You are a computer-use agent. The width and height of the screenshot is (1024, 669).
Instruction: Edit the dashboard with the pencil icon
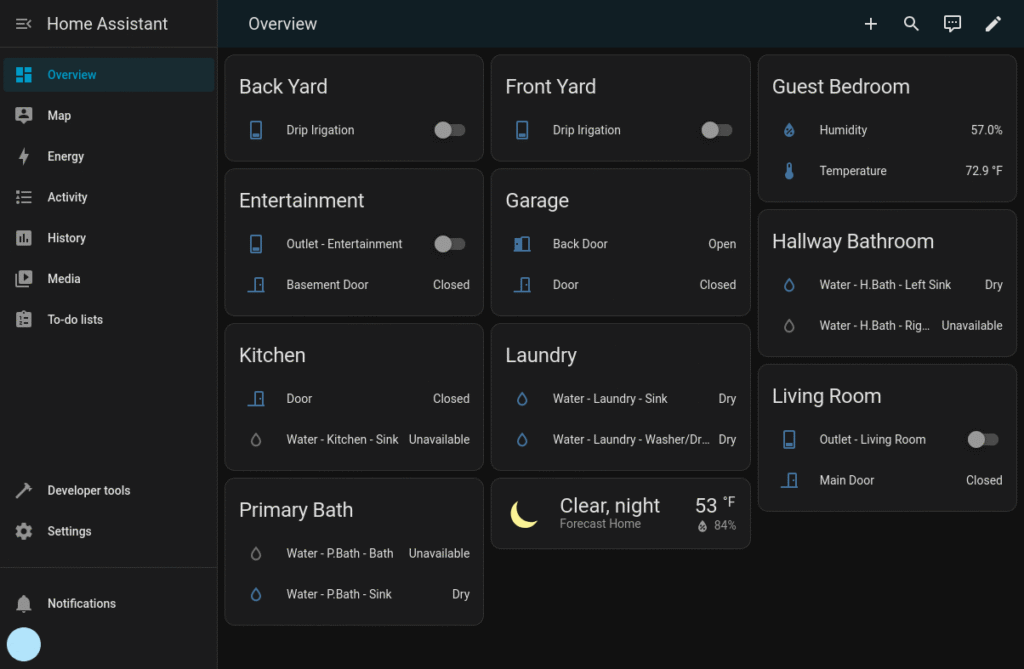coord(993,23)
